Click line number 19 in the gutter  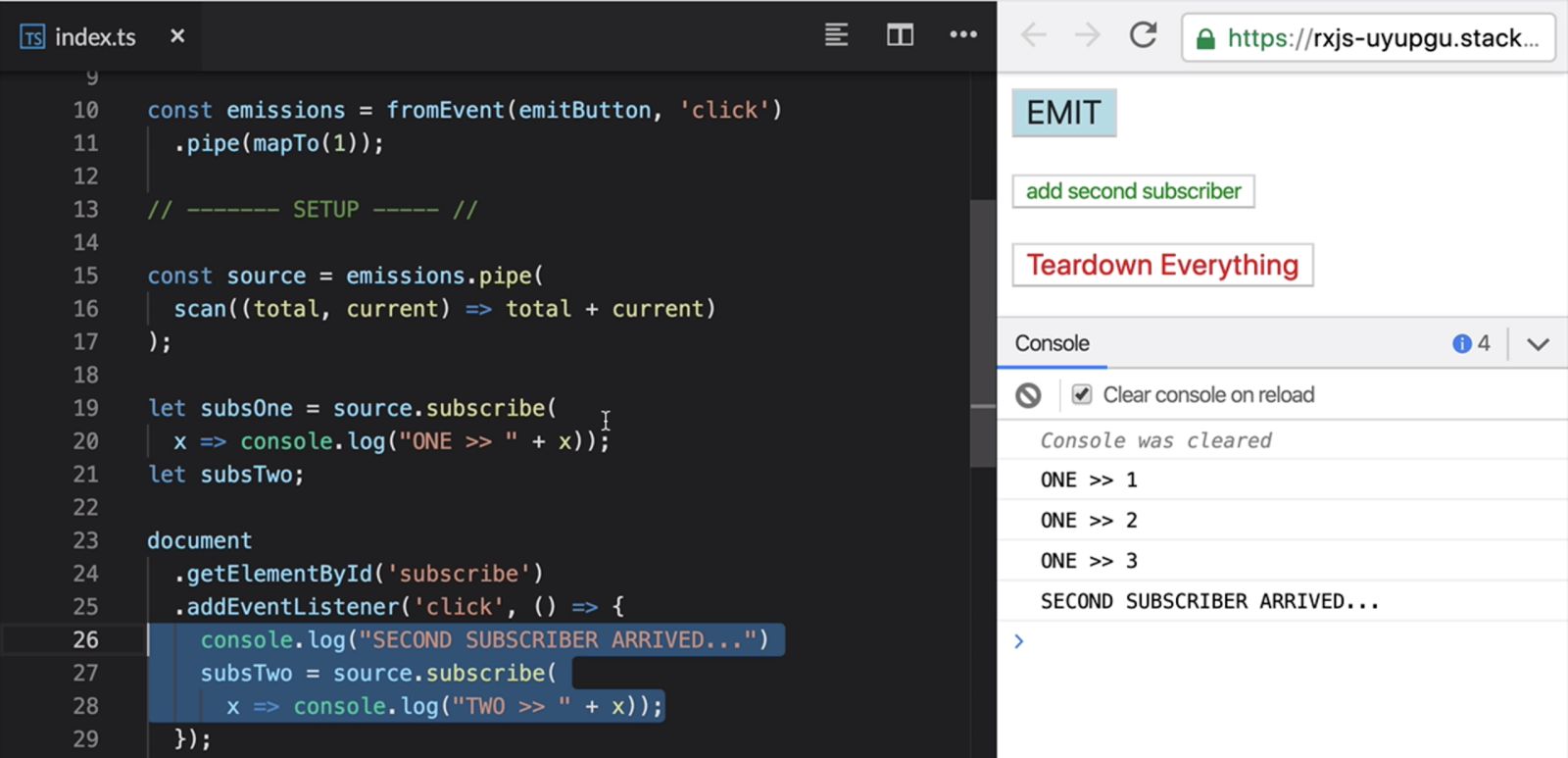tap(85, 408)
